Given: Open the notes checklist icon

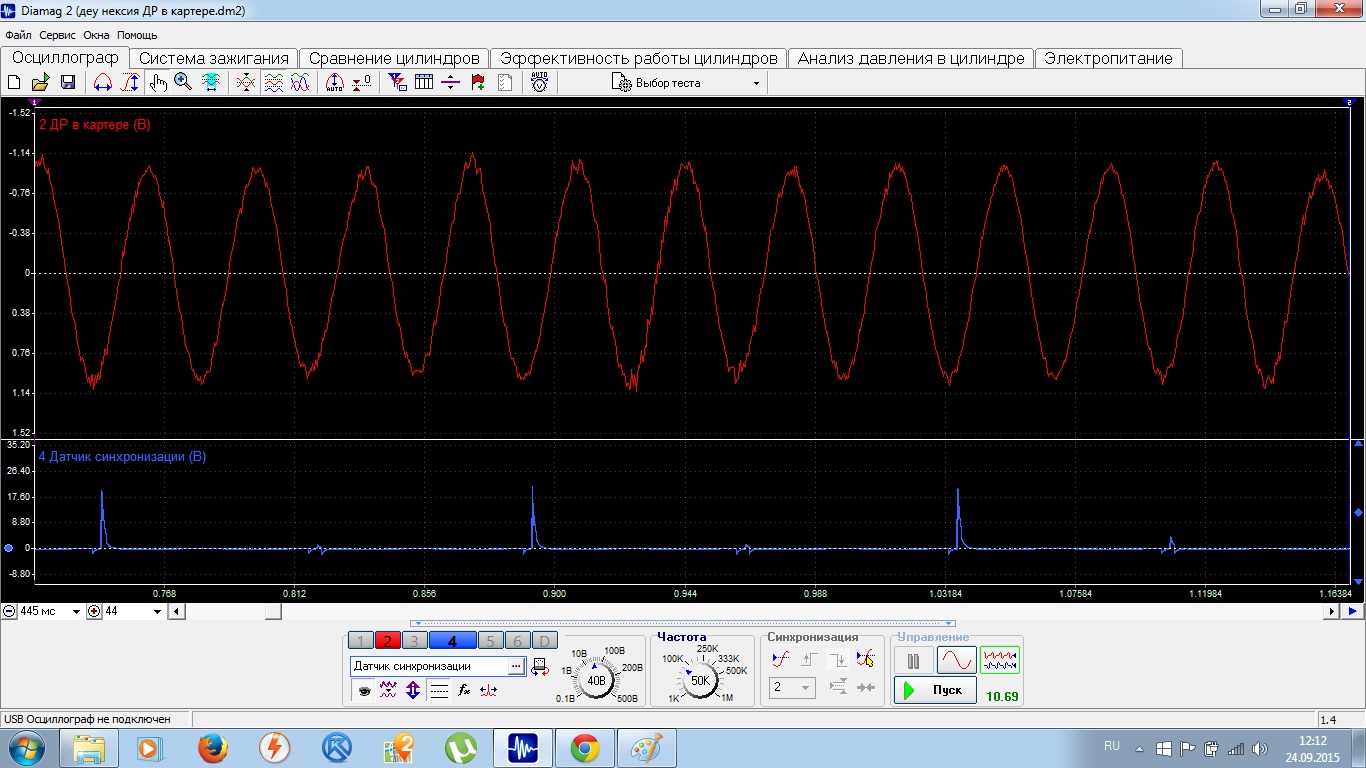Looking at the screenshot, I should click(x=505, y=83).
